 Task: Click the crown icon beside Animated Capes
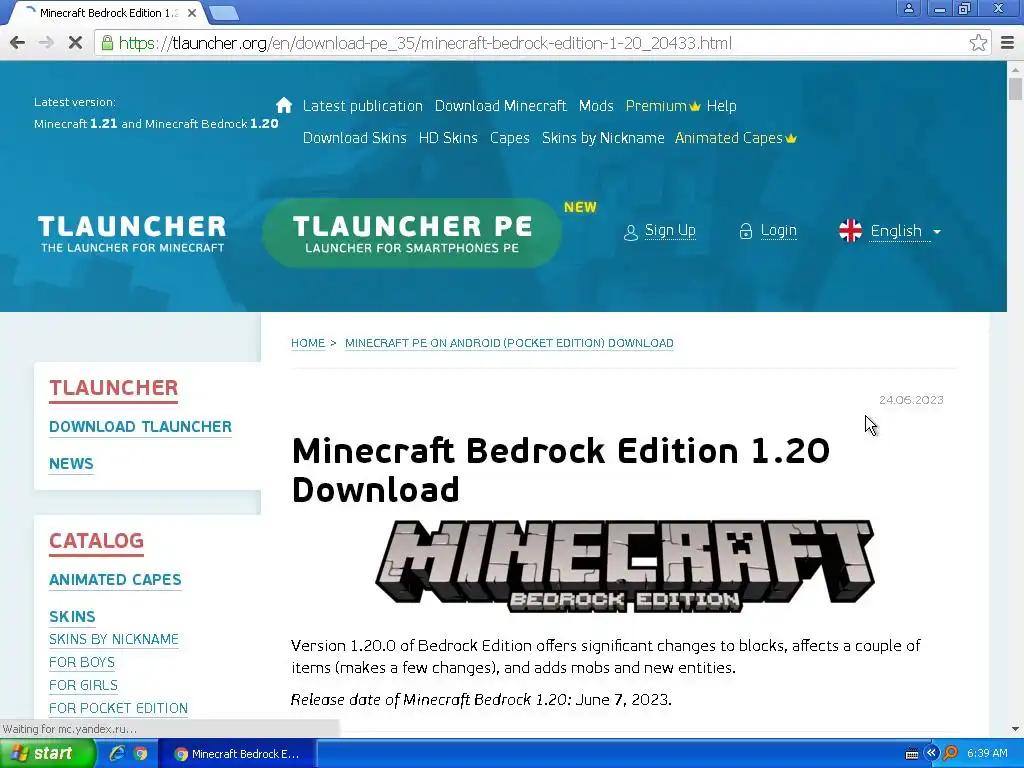(791, 138)
